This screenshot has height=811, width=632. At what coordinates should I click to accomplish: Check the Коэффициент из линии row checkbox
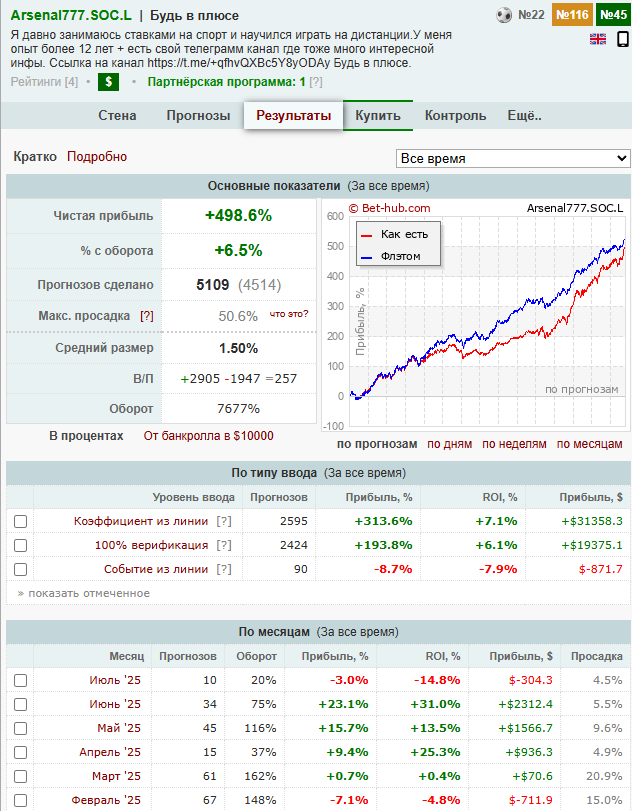20,521
